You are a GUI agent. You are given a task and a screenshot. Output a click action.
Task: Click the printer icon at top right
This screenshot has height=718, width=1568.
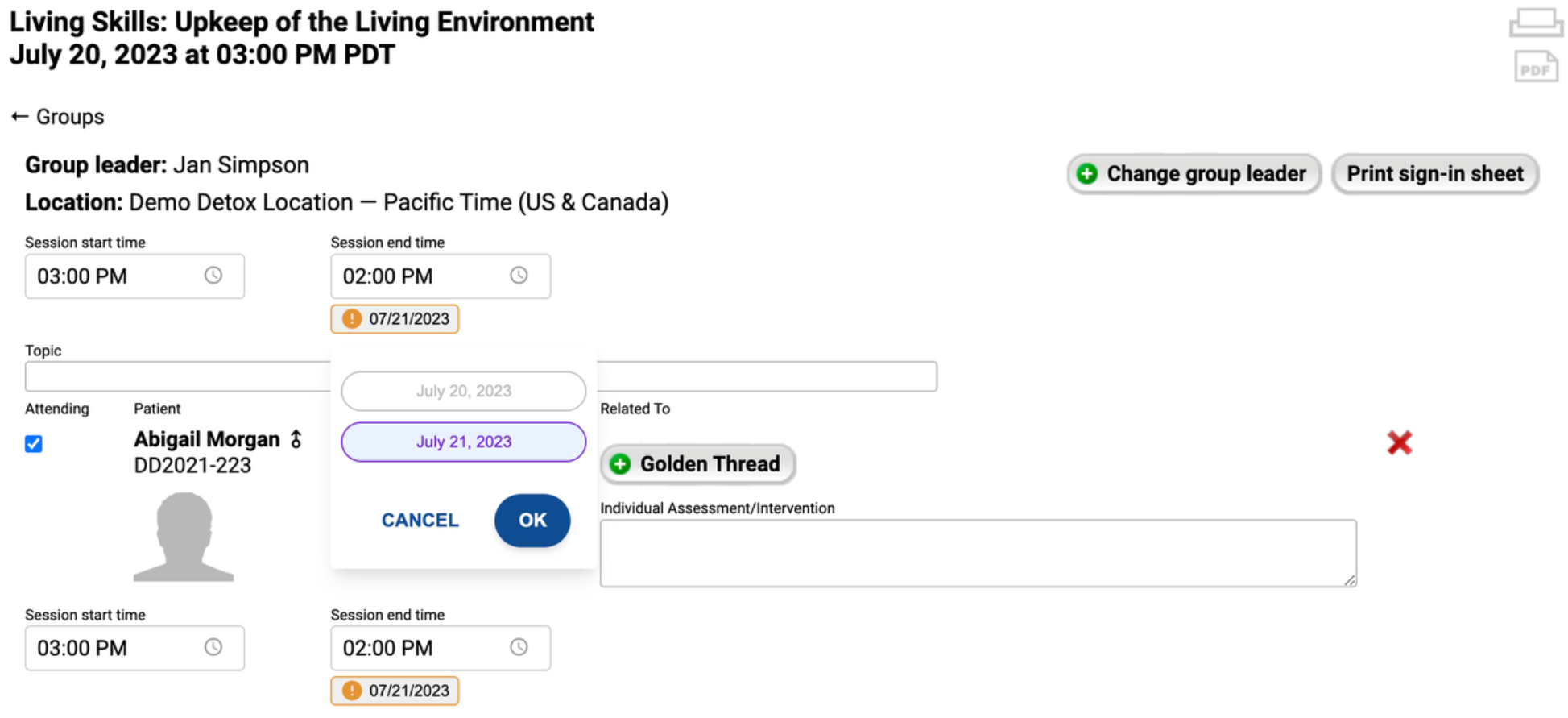(1535, 23)
